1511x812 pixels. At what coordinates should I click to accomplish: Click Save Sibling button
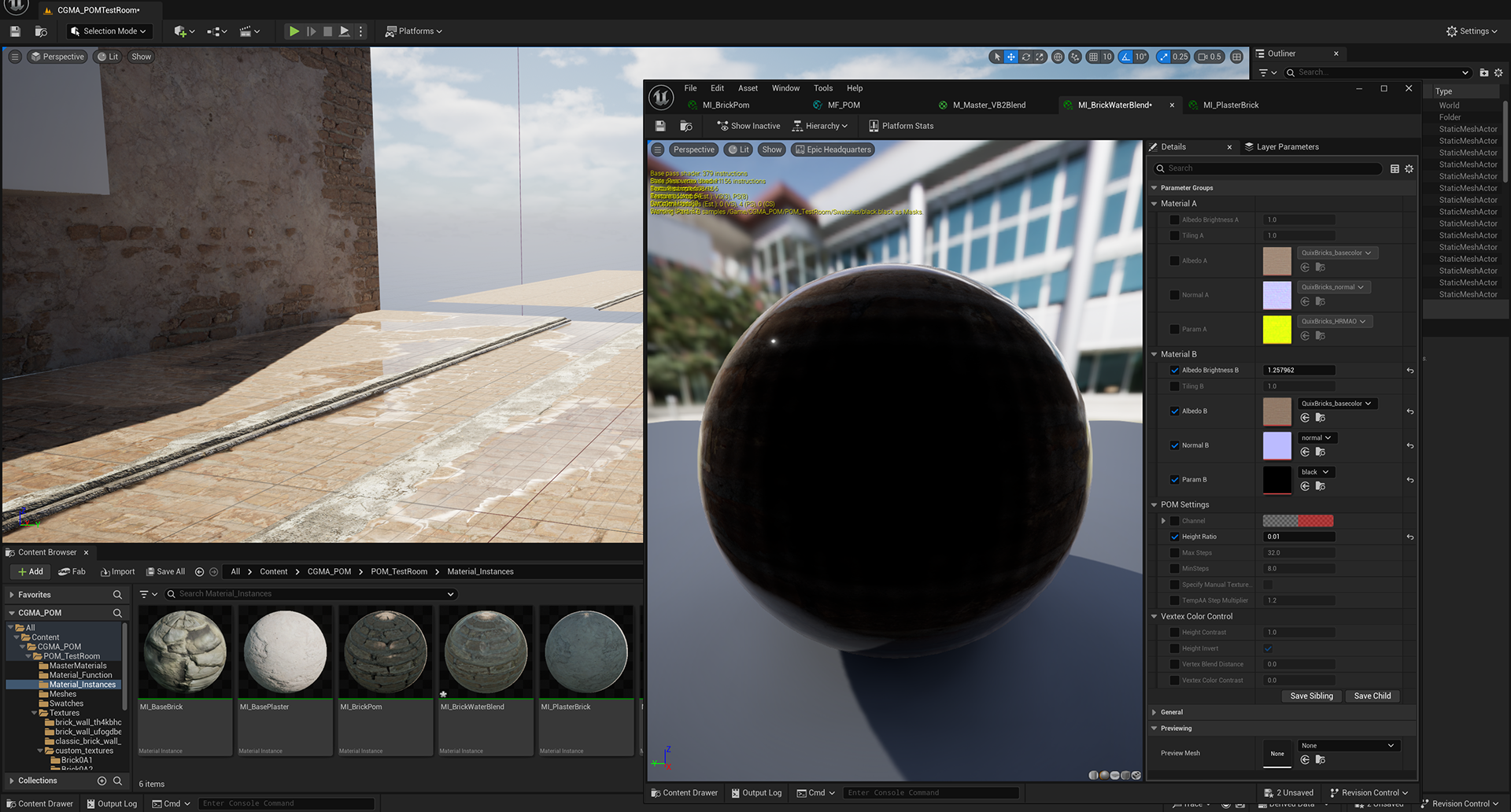coord(1311,696)
